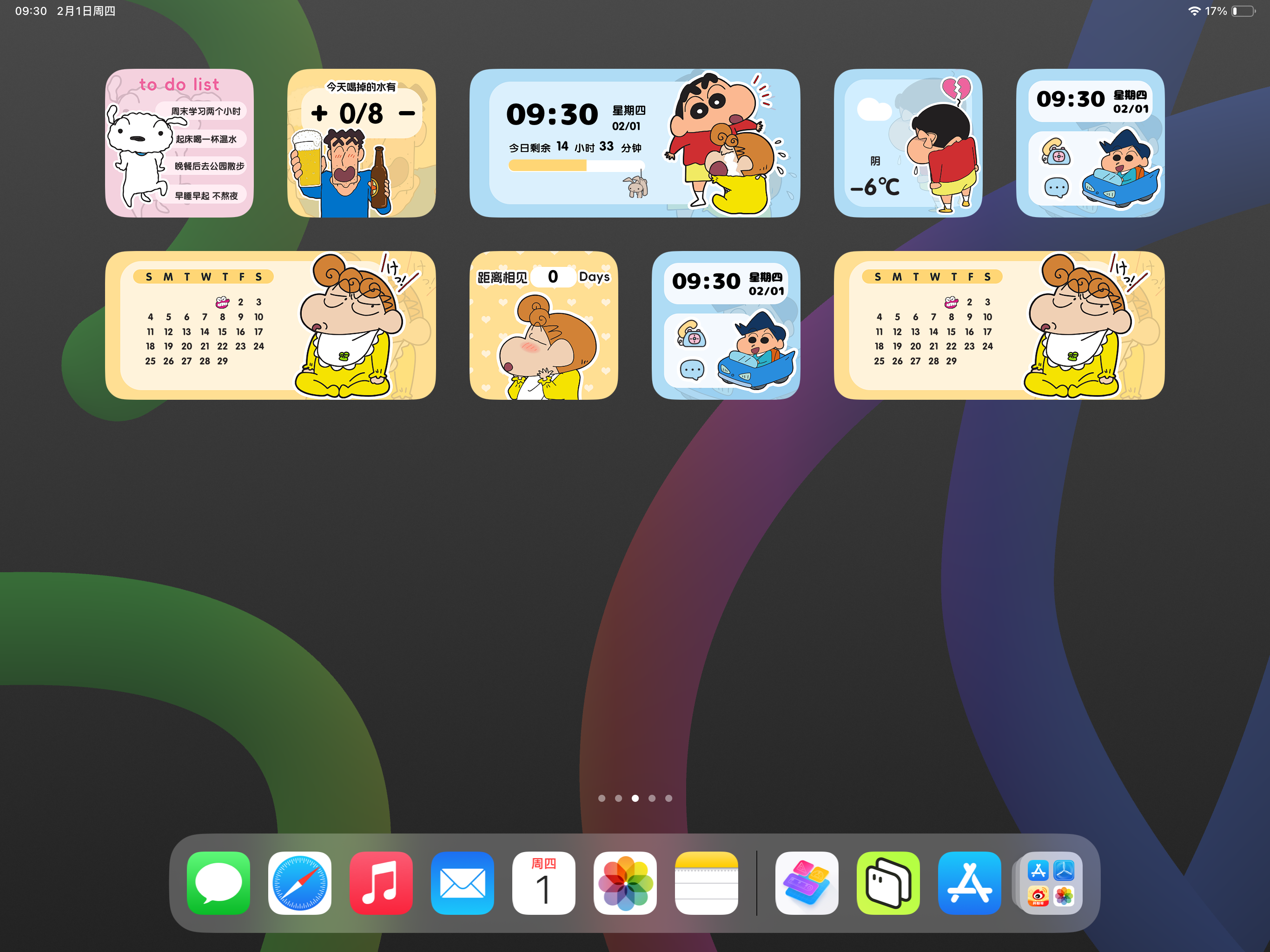The image size is (1270, 952).
Task: Tap the Wi-Fi status icon
Action: [x=1194, y=11]
